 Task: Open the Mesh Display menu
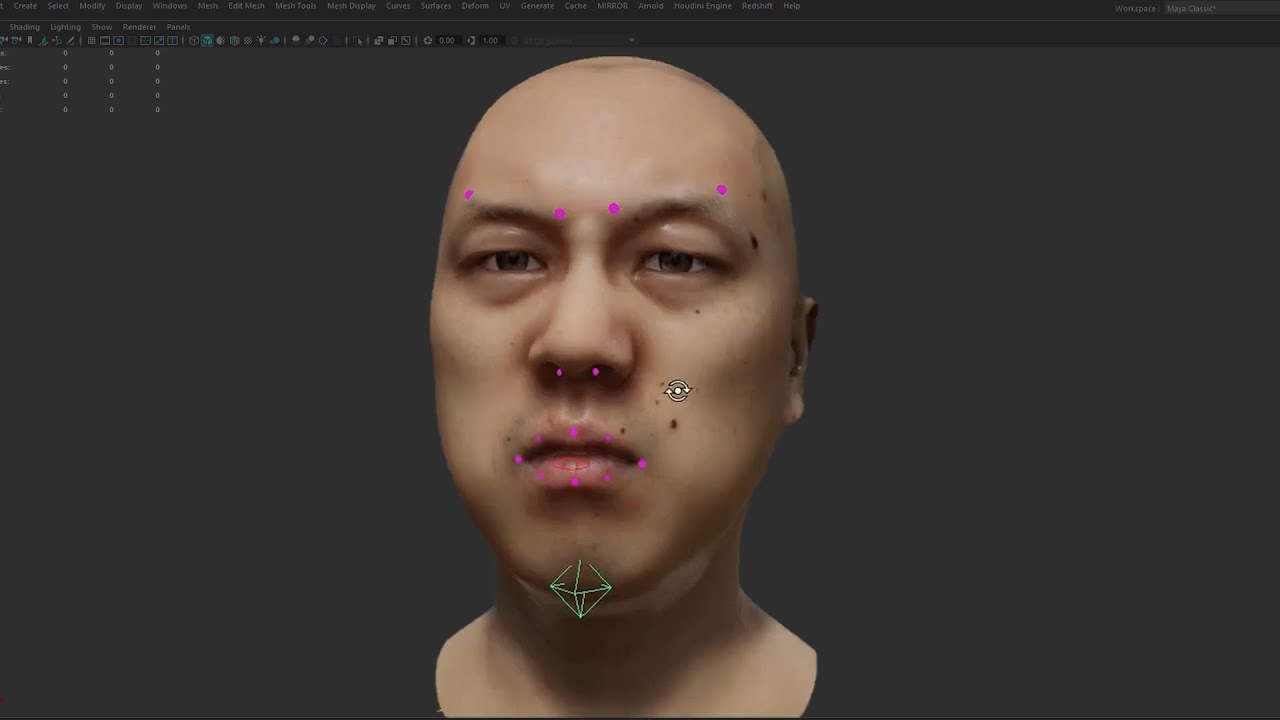(x=351, y=6)
